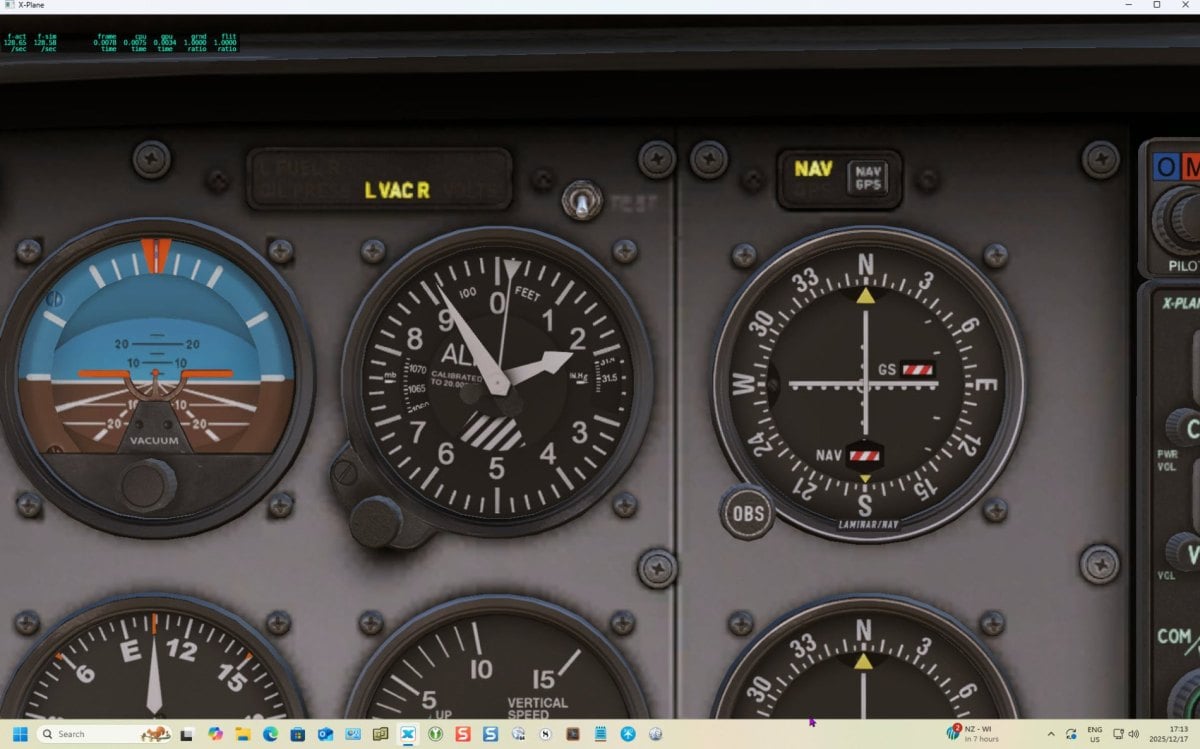Click the taskbar Search box
The height and width of the screenshot is (749, 1200).
click(103, 734)
